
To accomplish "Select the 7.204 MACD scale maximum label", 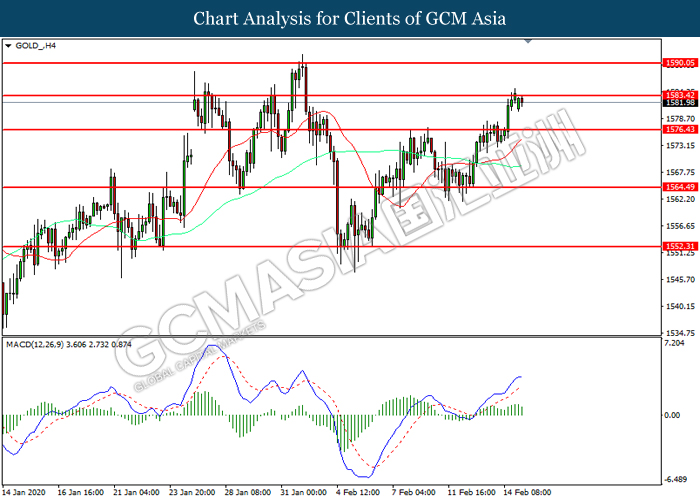I will [x=674, y=343].
